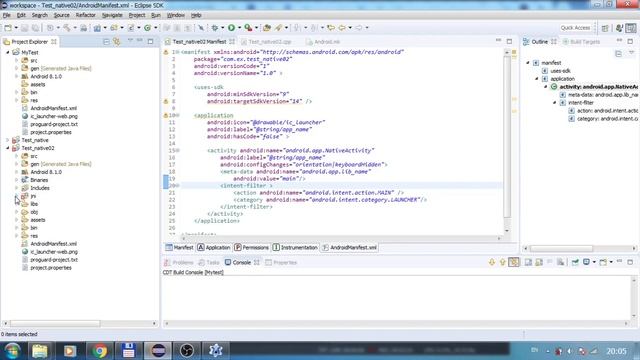Click the green Run button in toolbar
This screenshot has height=360, width=640.
(x=231, y=28)
